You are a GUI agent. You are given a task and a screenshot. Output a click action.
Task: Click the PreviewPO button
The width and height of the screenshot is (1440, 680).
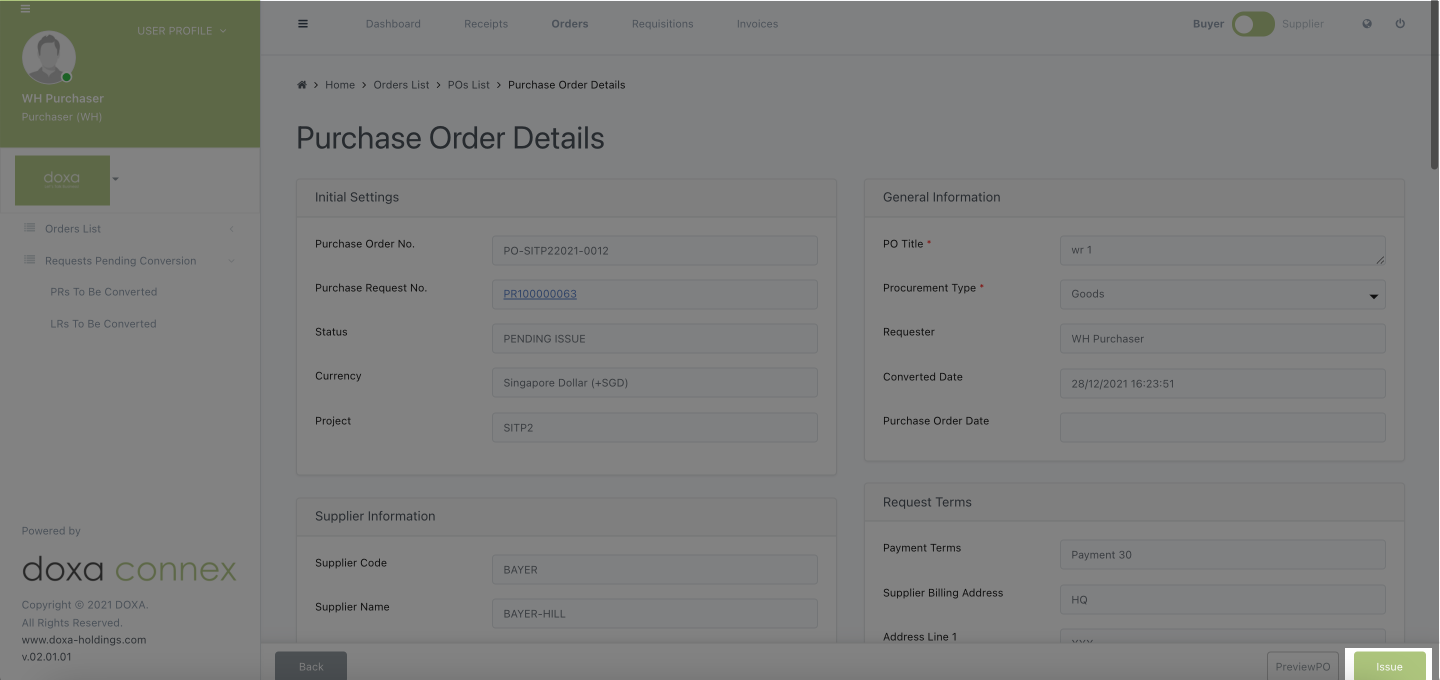pyautogui.click(x=1302, y=667)
